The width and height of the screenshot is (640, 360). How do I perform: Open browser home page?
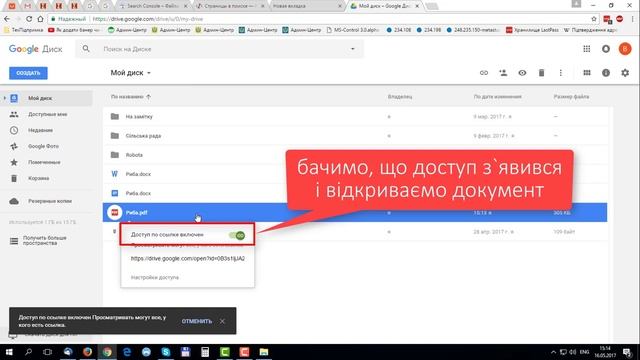[40, 19]
